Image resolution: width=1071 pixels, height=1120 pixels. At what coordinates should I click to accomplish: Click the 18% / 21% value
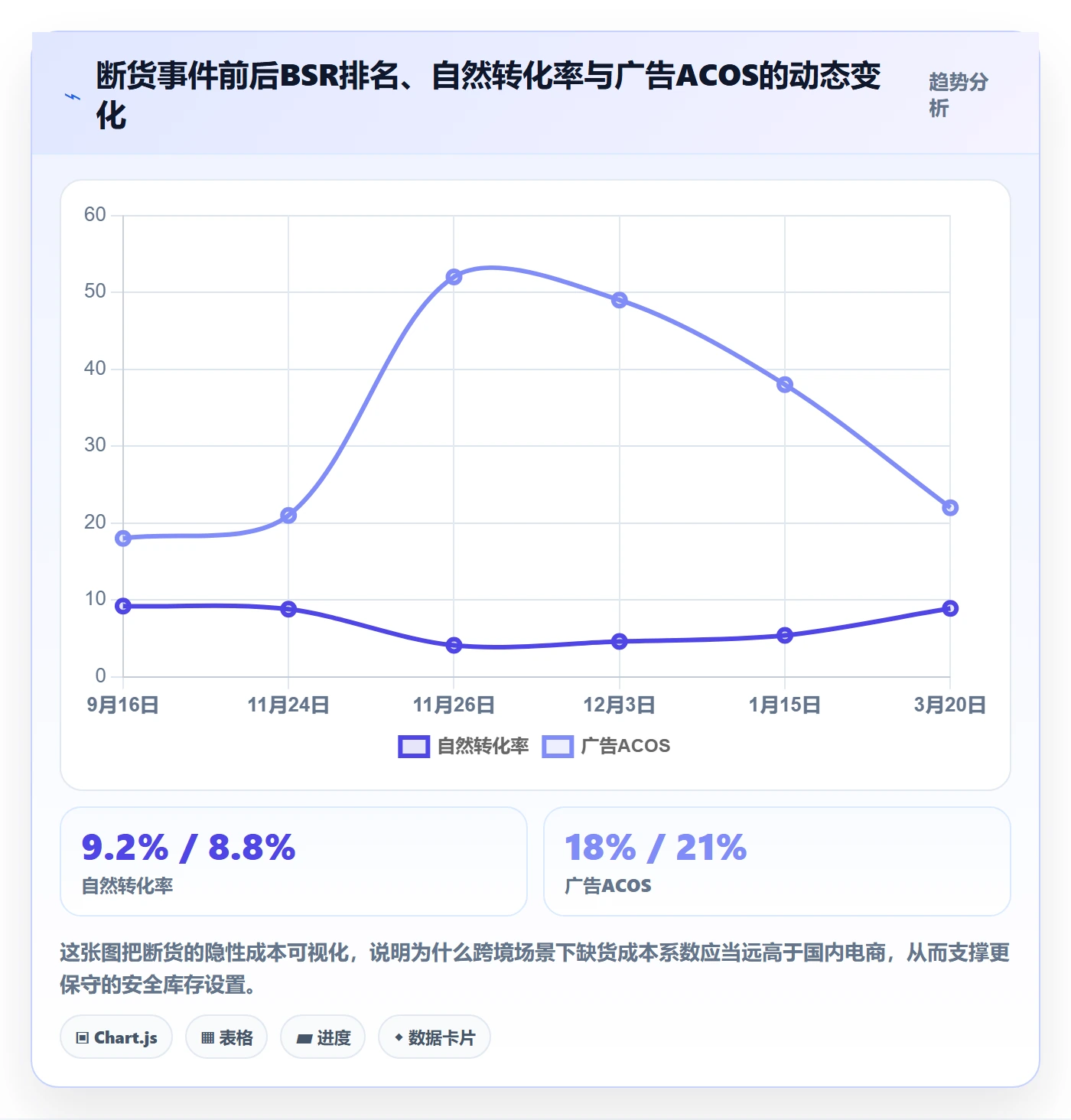point(656,848)
